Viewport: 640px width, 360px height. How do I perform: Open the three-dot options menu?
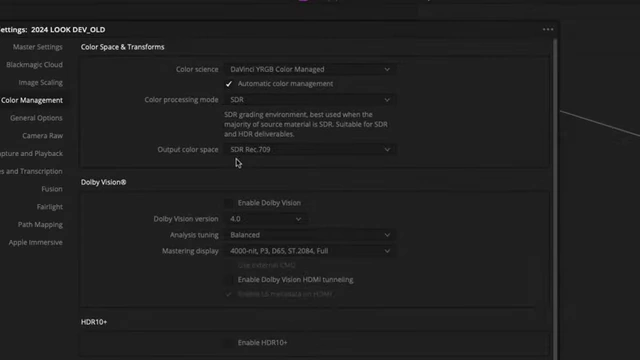coord(548,29)
